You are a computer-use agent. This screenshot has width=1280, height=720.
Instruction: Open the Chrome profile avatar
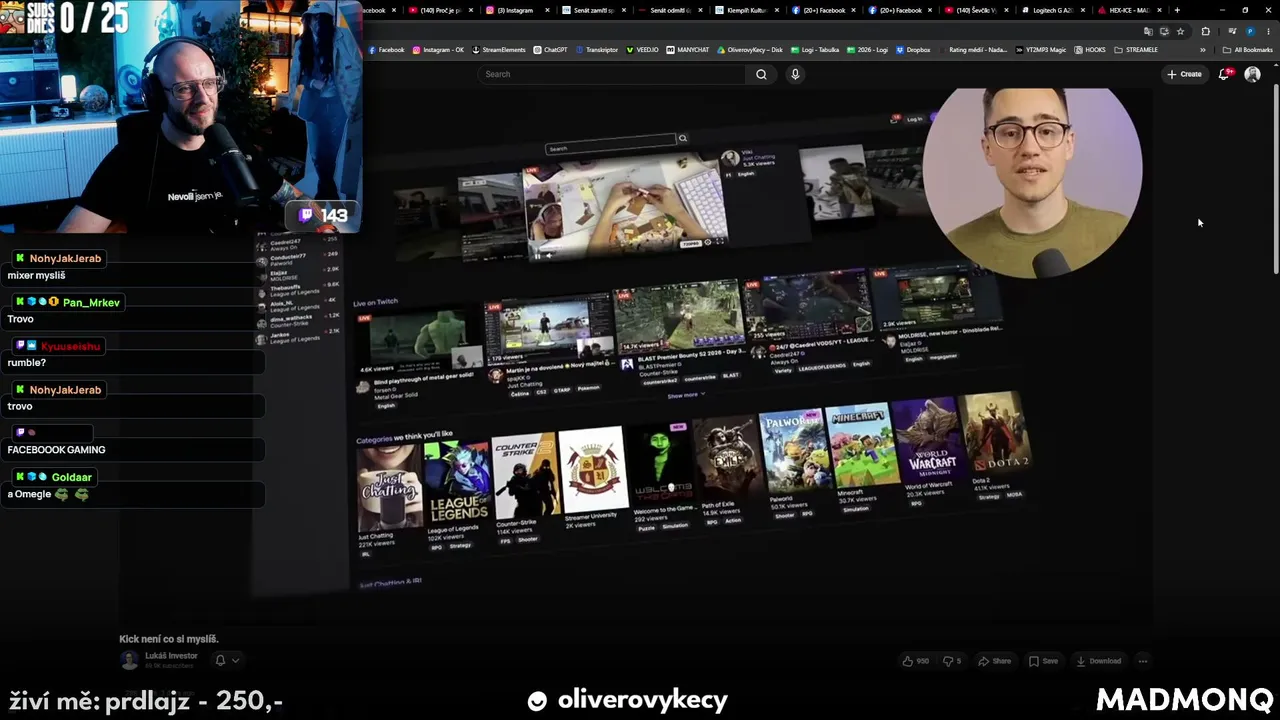1249,31
